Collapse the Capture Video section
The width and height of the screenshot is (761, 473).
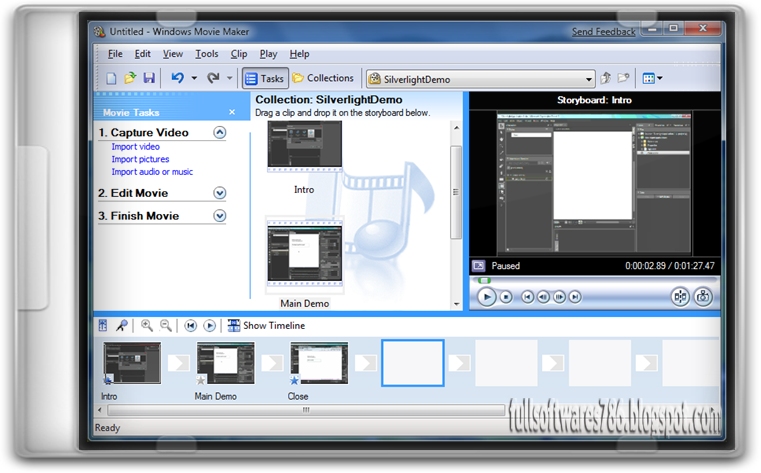tap(220, 132)
